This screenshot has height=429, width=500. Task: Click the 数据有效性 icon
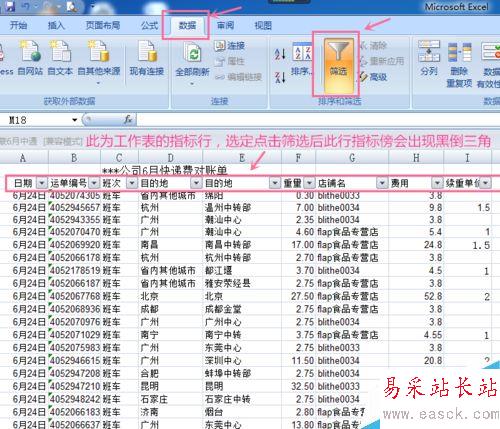tap(489, 65)
